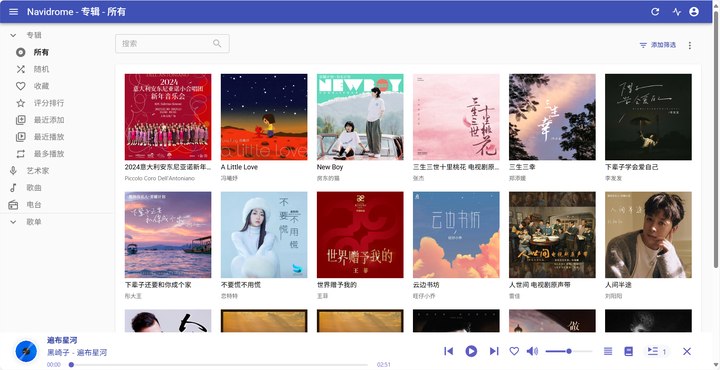Click the refresh icon in header
720x370 pixels.
655,12
